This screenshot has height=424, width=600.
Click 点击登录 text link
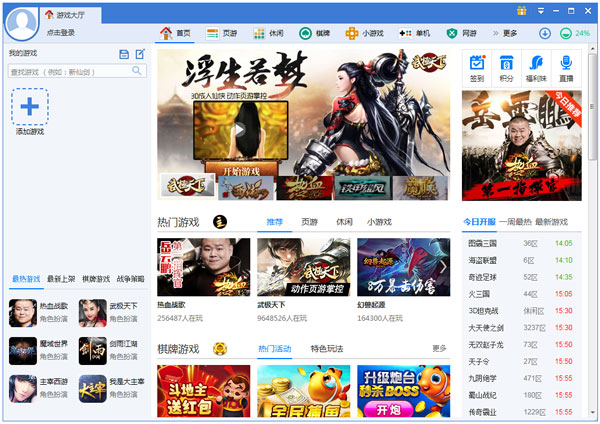click(60, 33)
